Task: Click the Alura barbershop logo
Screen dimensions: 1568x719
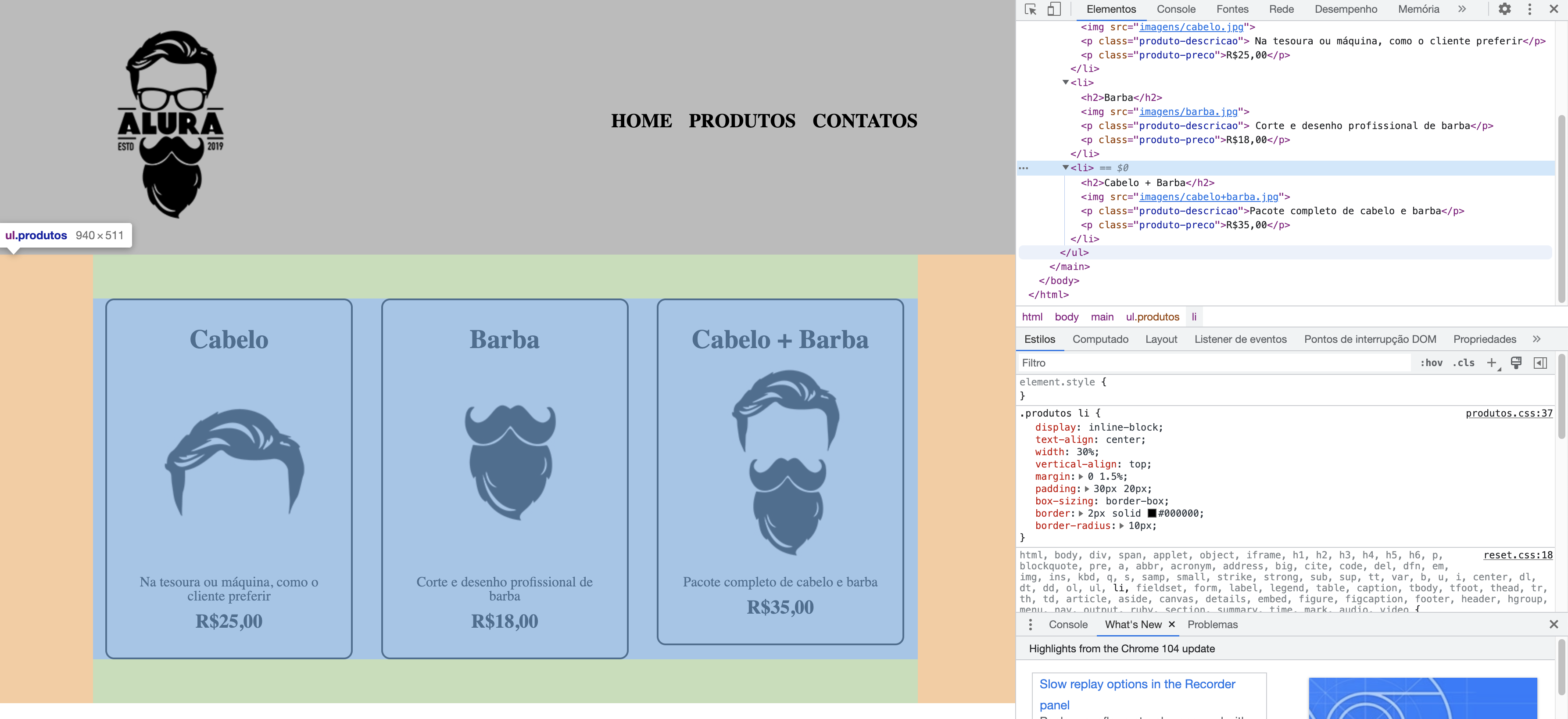Action: click(170, 124)
